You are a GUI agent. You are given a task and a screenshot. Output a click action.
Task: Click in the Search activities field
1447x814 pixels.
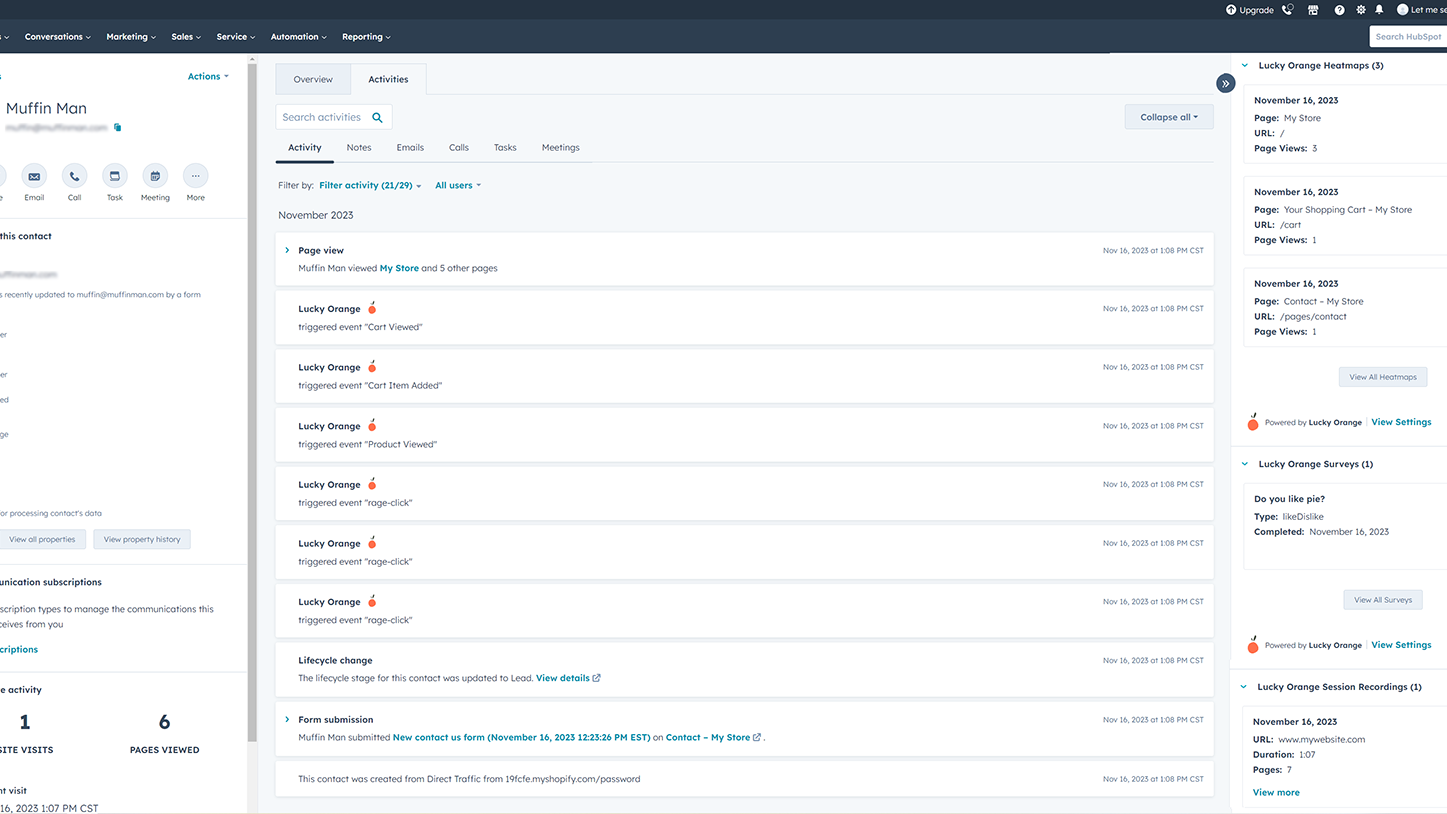tap(323, 117)
